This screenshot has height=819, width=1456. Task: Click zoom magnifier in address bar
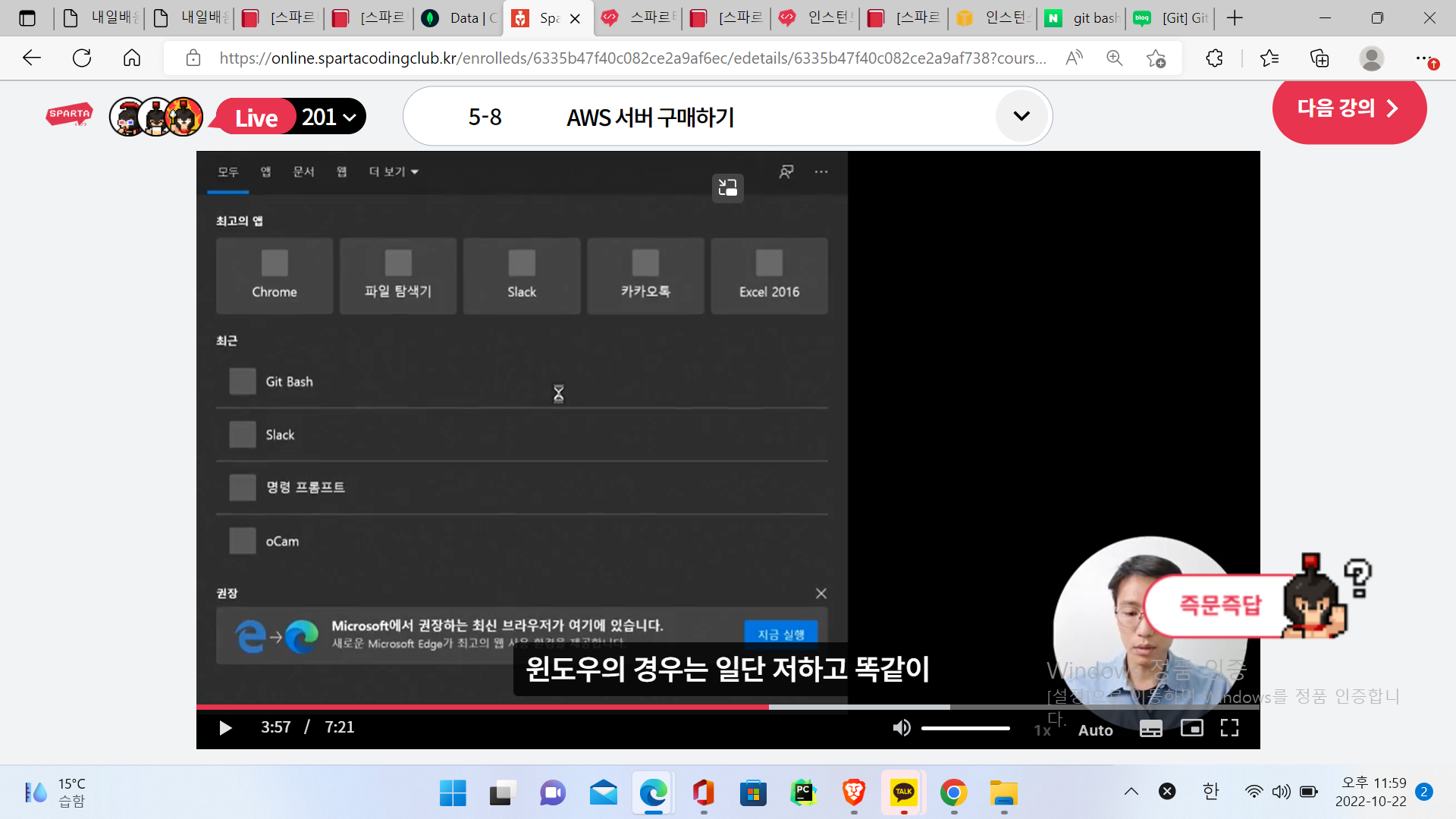[x=1114, y=58]
